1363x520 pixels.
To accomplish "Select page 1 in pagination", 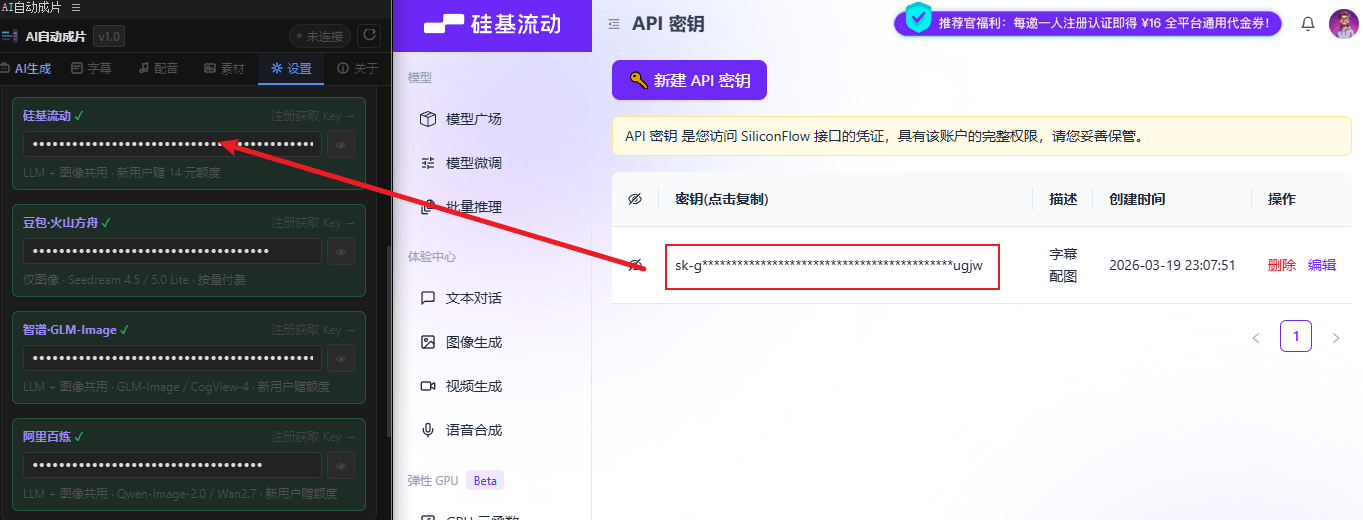I will tap(1296, 336).
